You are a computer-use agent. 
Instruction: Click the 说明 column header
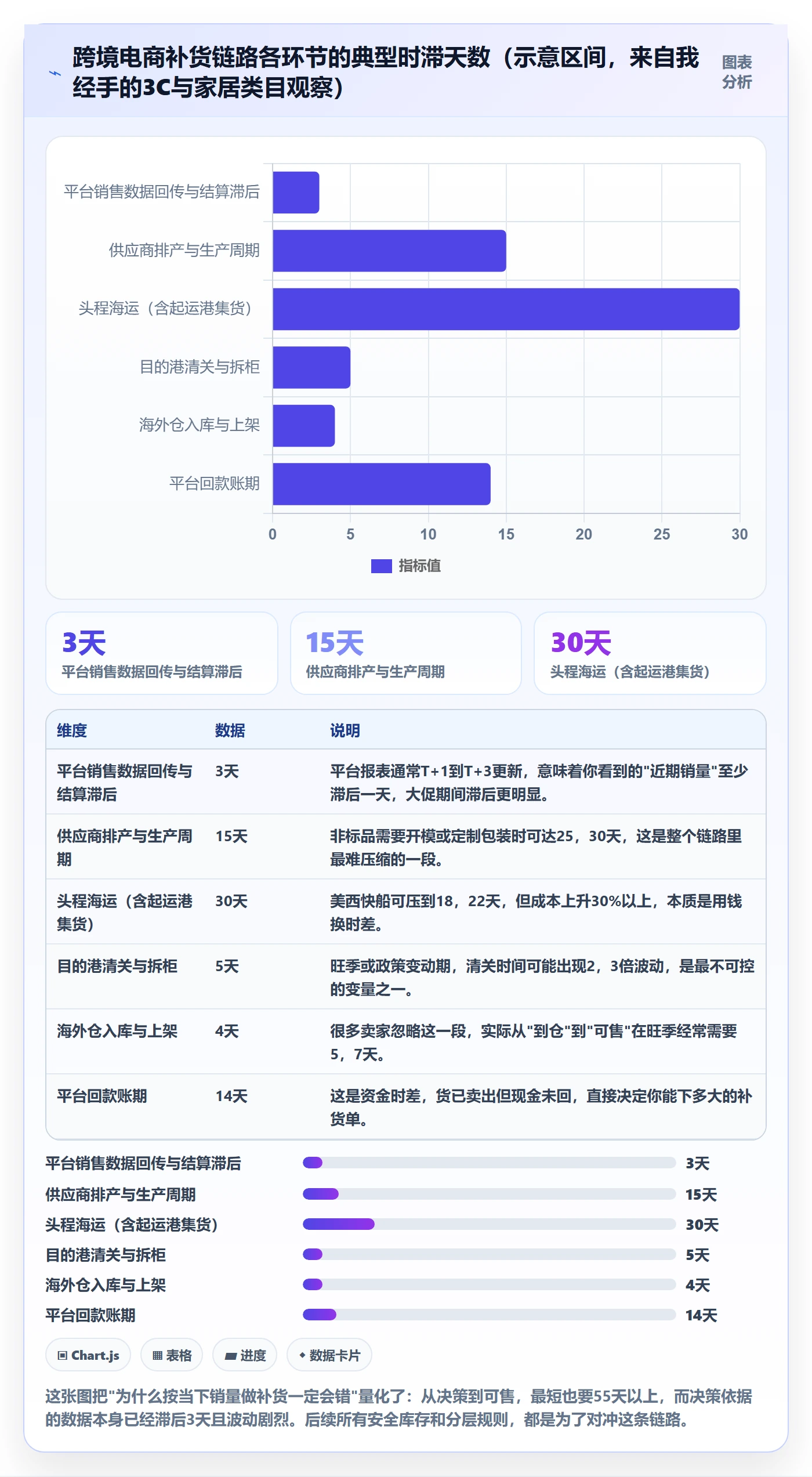pyautogui.click(x=345, y=730)
